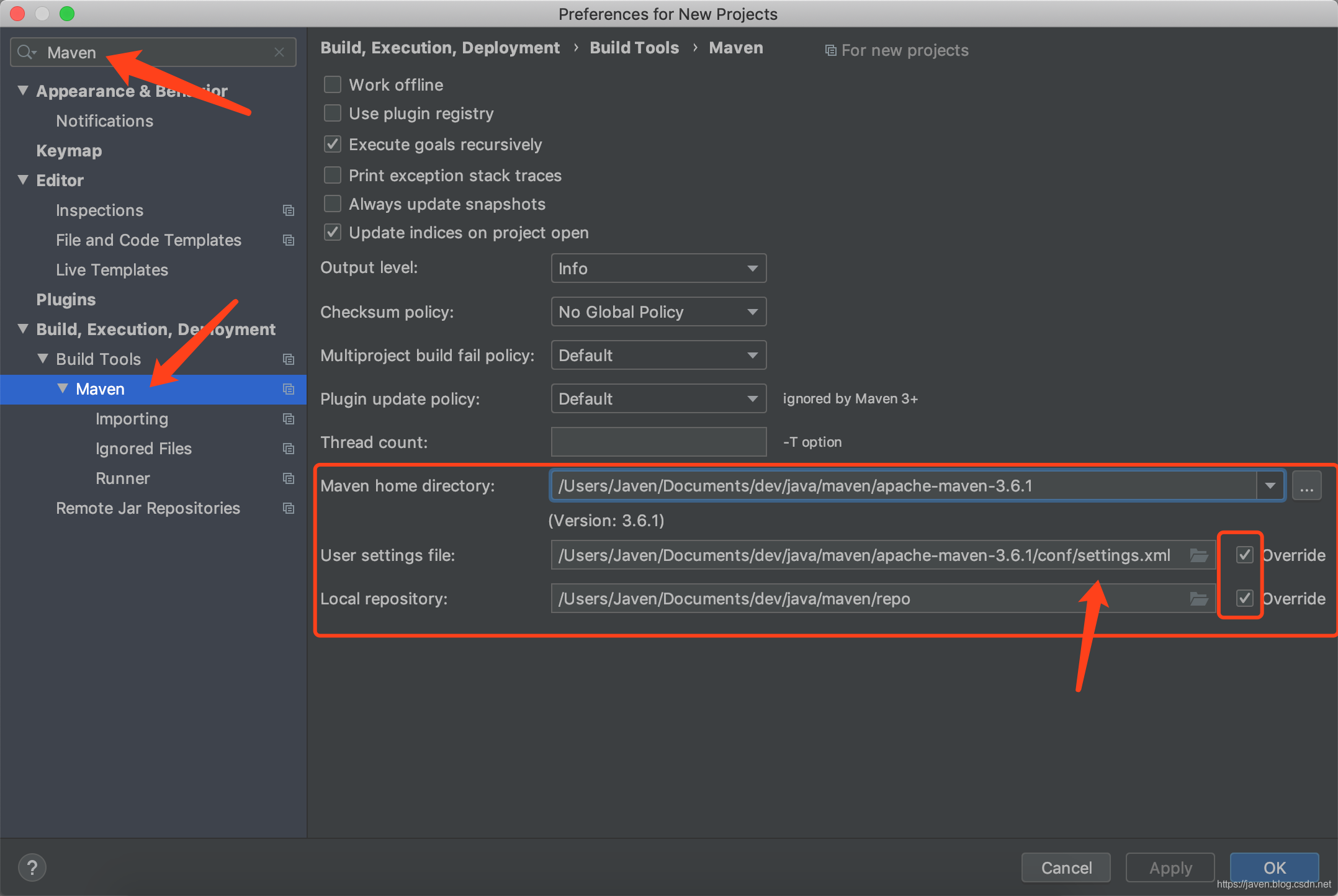Toggle the Local repository Override checkbox
Image resolution: width=1338 pixels, height=896 pixels.
pyautogui.click(x=1244, y=598)
